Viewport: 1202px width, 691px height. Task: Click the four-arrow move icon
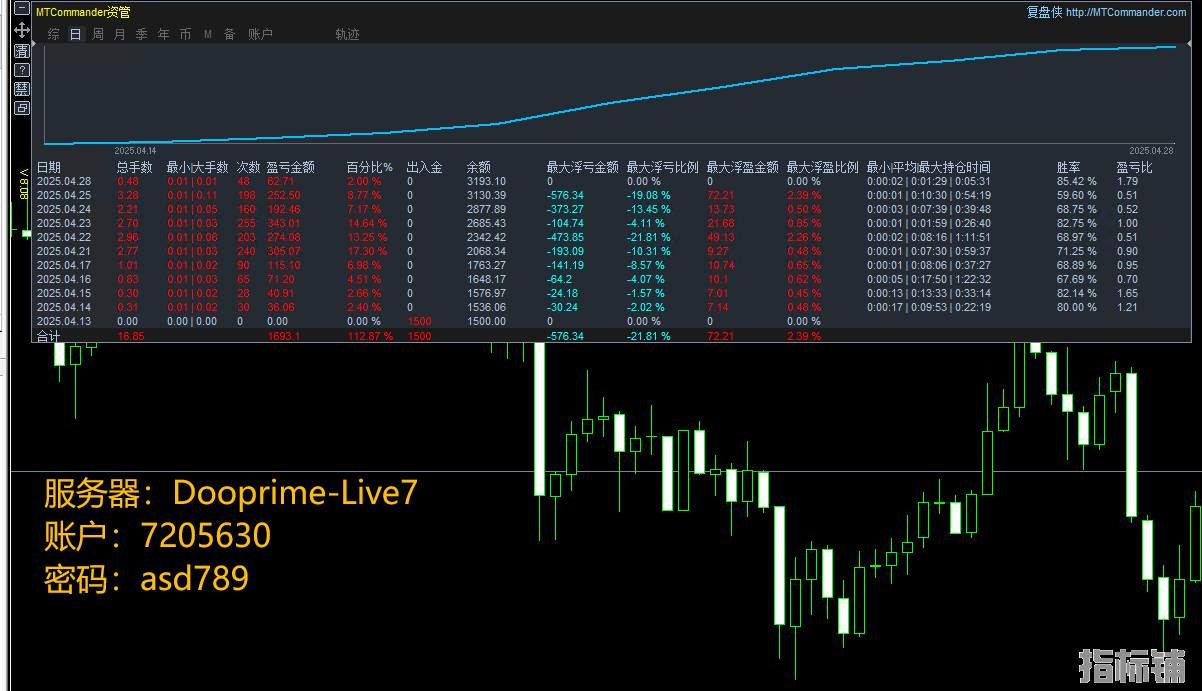[22, 31]
